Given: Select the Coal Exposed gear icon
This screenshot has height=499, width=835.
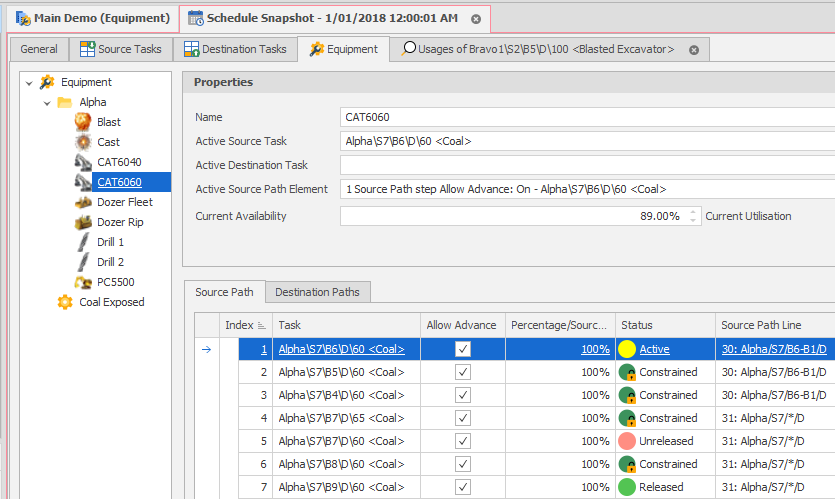Looking at the screenshot, I should click(65, 302).
